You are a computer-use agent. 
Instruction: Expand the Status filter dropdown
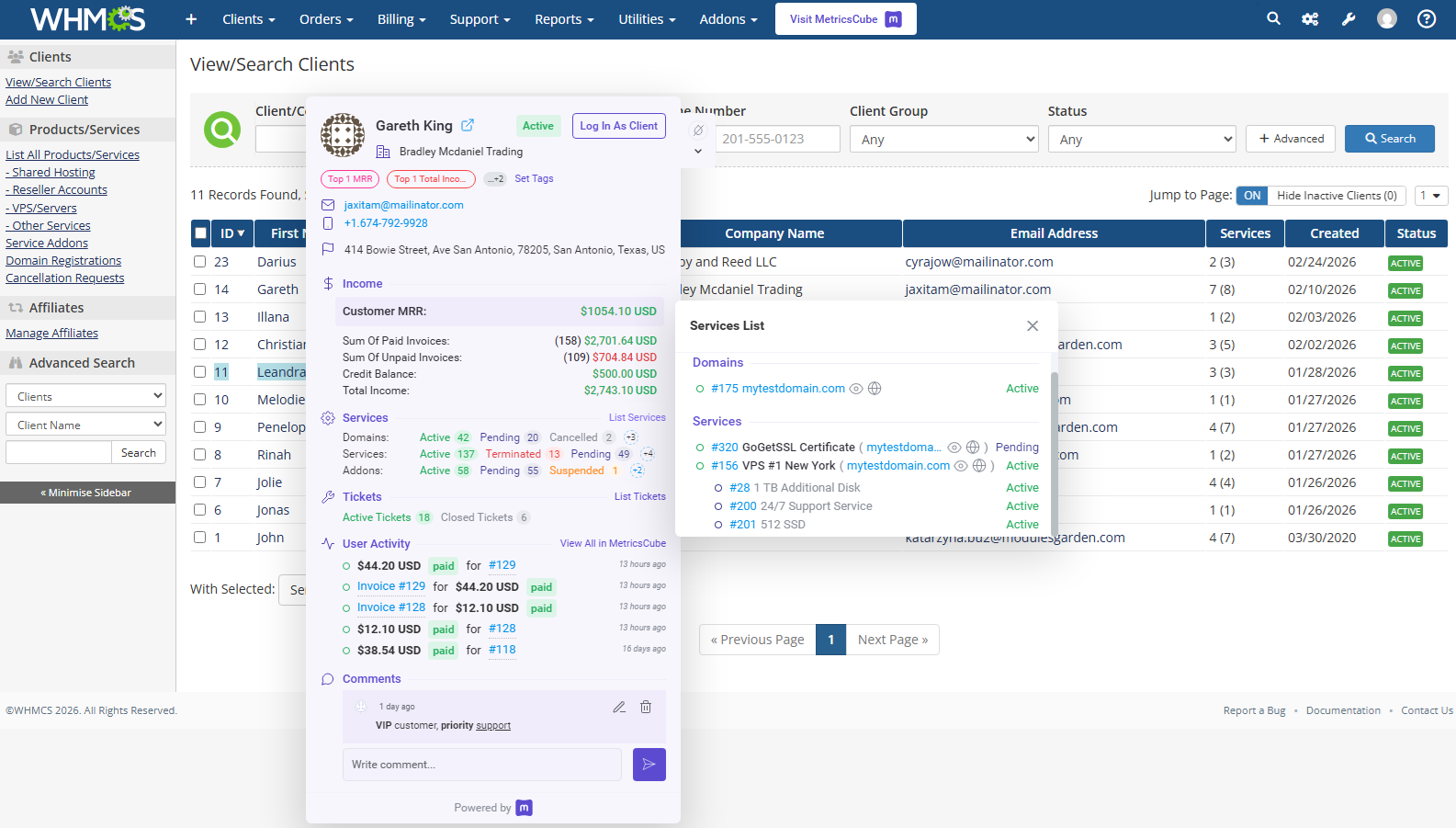tap(1142, 140)
